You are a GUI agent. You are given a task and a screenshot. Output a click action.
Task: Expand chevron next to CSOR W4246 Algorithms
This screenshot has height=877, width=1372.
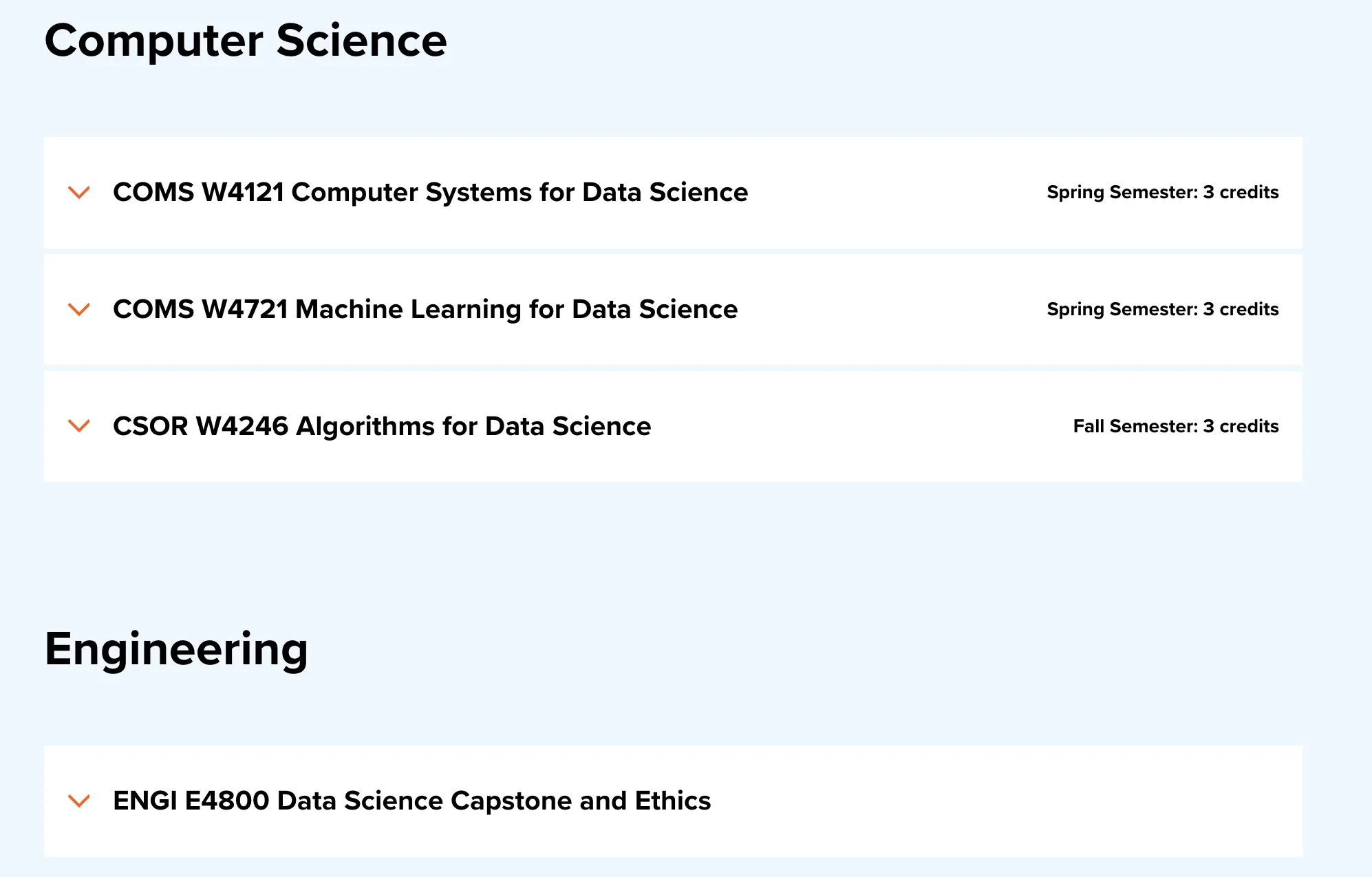click(x=79, y=427)
